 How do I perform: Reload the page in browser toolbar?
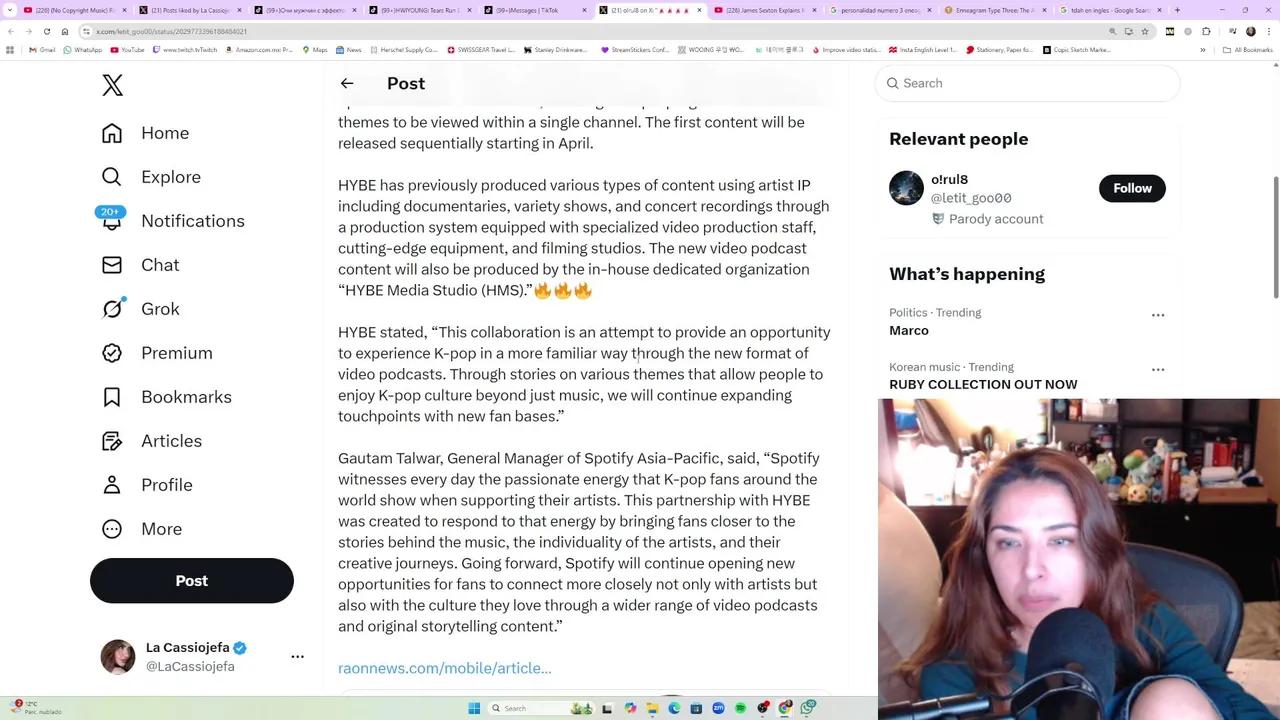[x=46, y=31]
